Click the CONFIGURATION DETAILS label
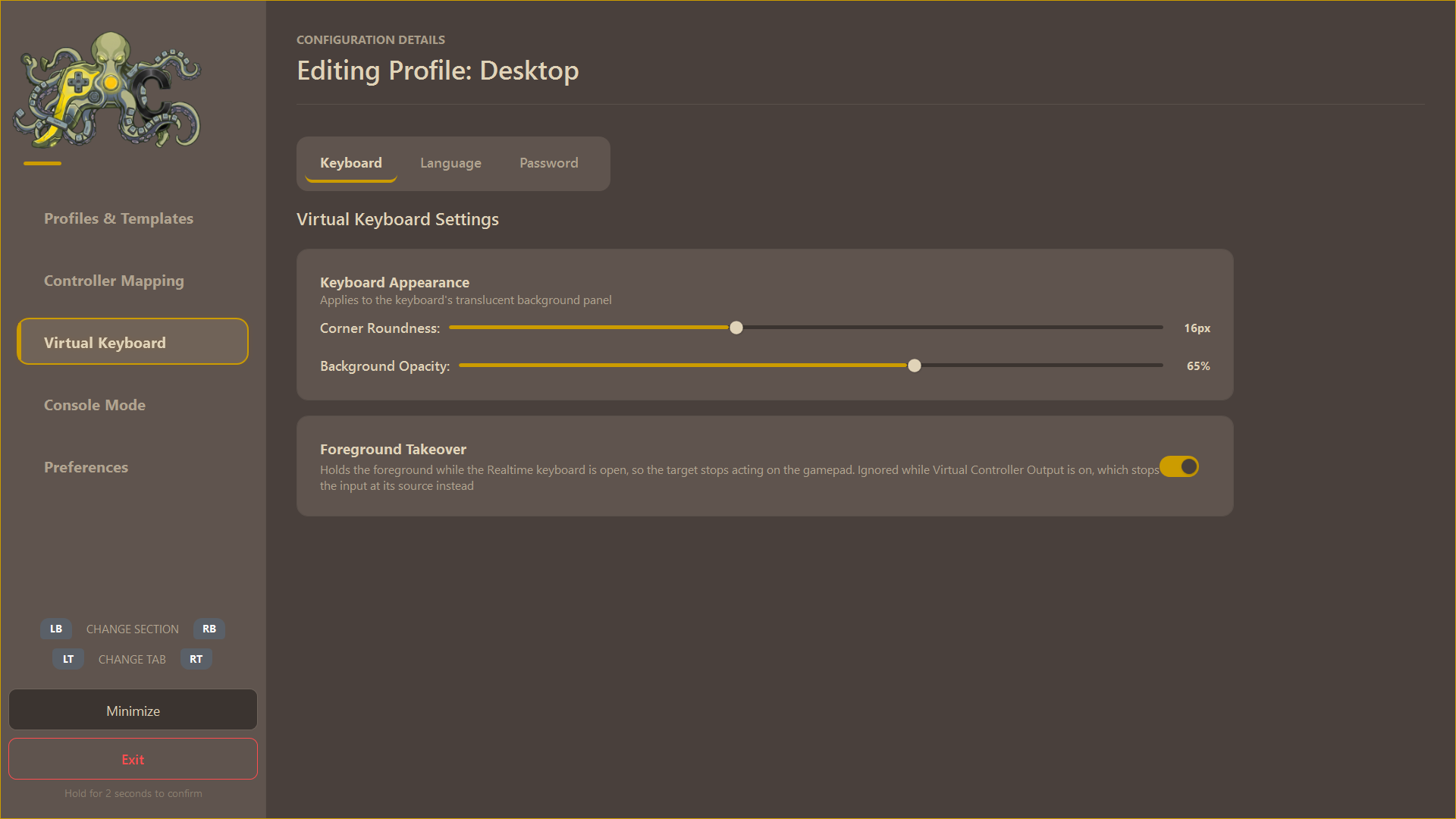 pos(371,39)
